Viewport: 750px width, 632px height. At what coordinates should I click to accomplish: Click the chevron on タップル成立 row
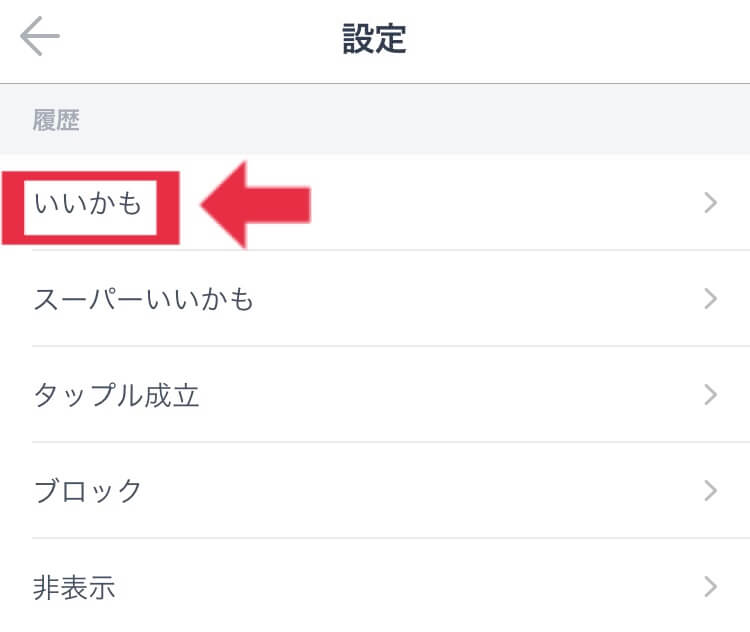pyautogui.click(x=711, y=395)
